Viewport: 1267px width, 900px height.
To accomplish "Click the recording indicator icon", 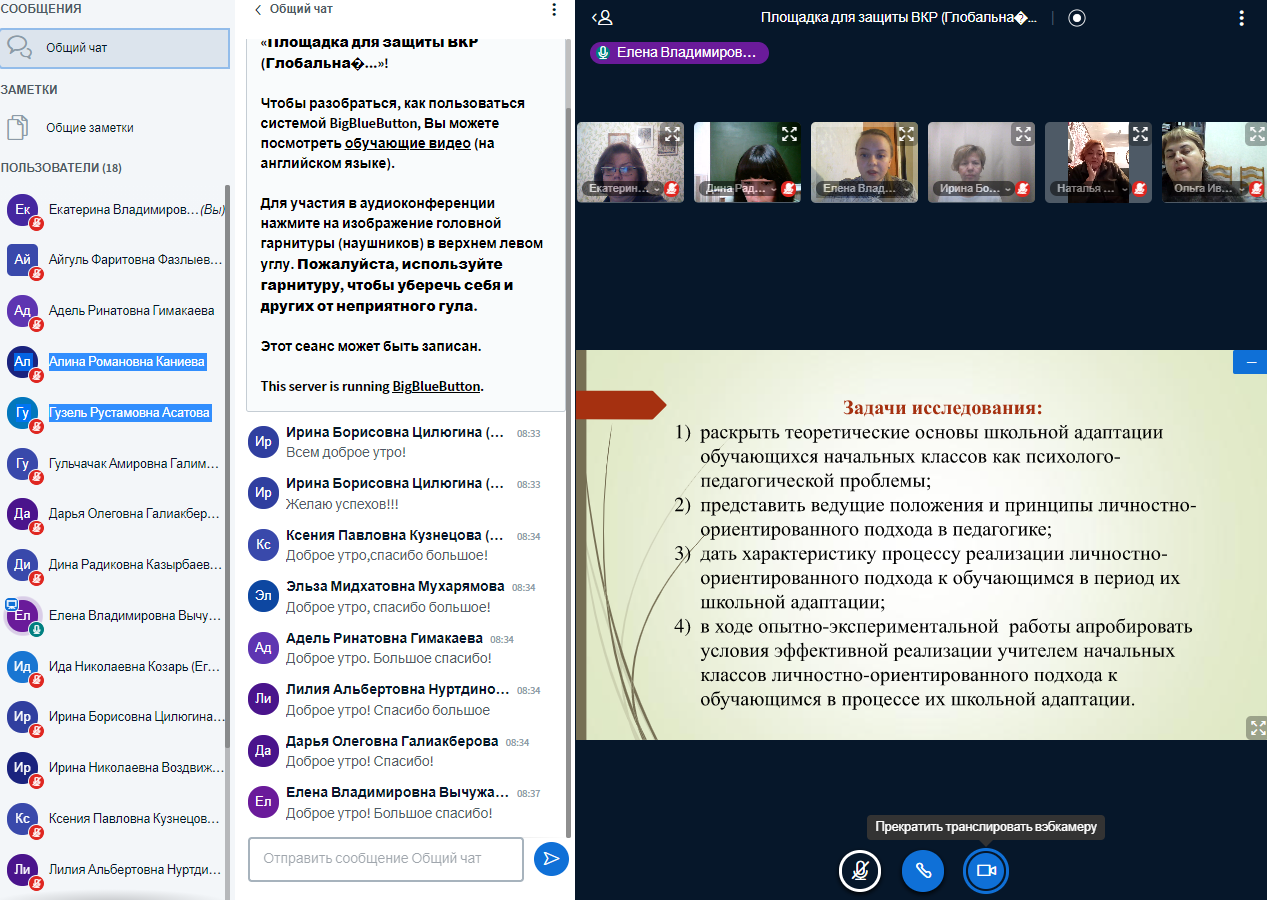I will (x=1076, y=17).
